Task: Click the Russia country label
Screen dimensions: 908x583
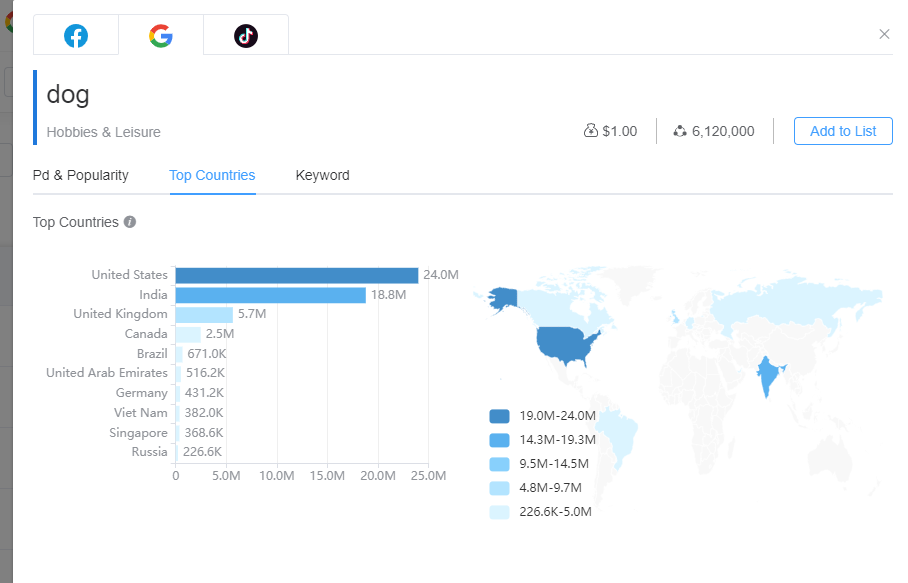Action: (x=149, y=452)
